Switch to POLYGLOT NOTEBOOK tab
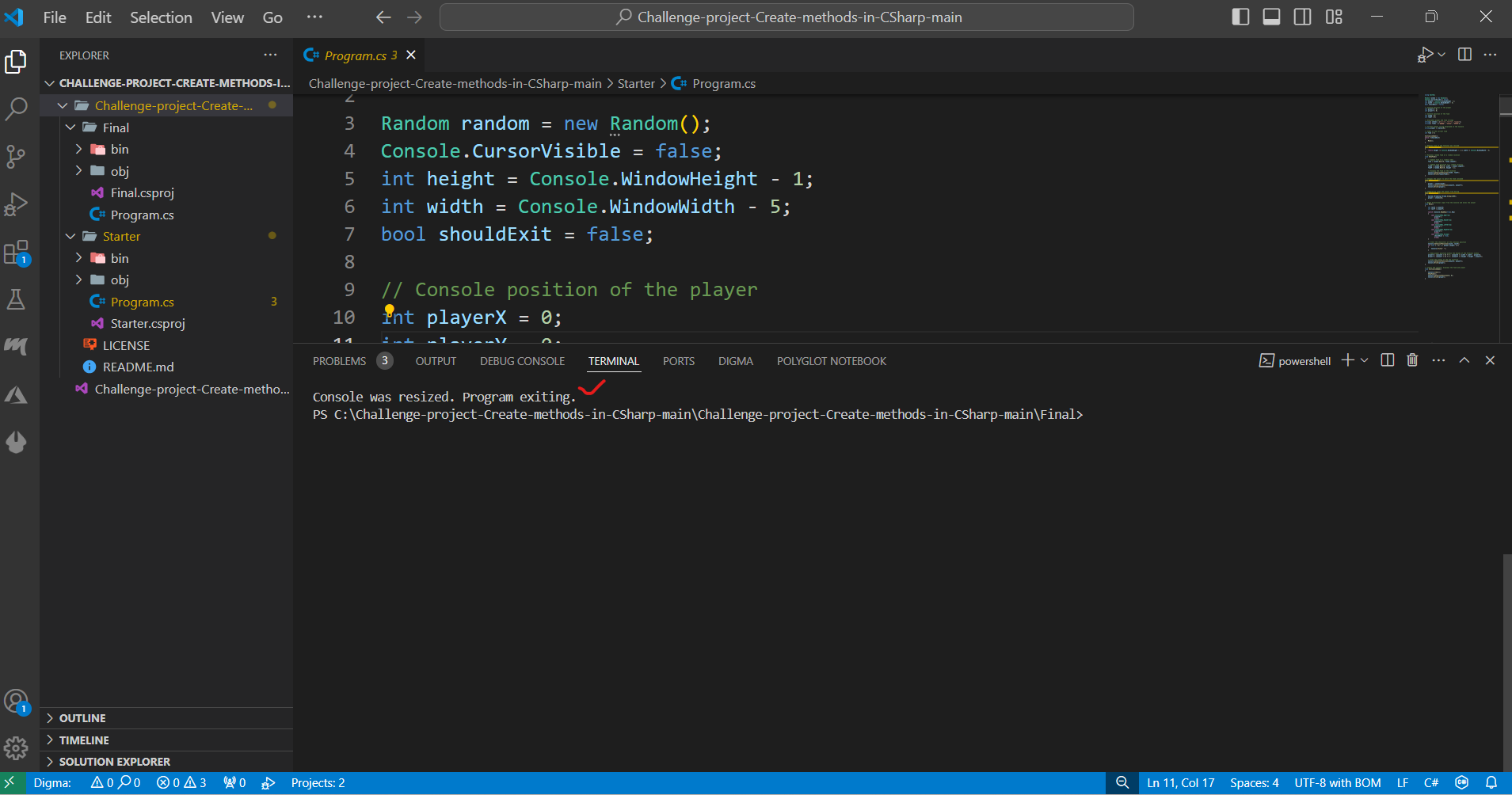The height and width of the screenshot is (795, 1512). click(x=832, y=361)
